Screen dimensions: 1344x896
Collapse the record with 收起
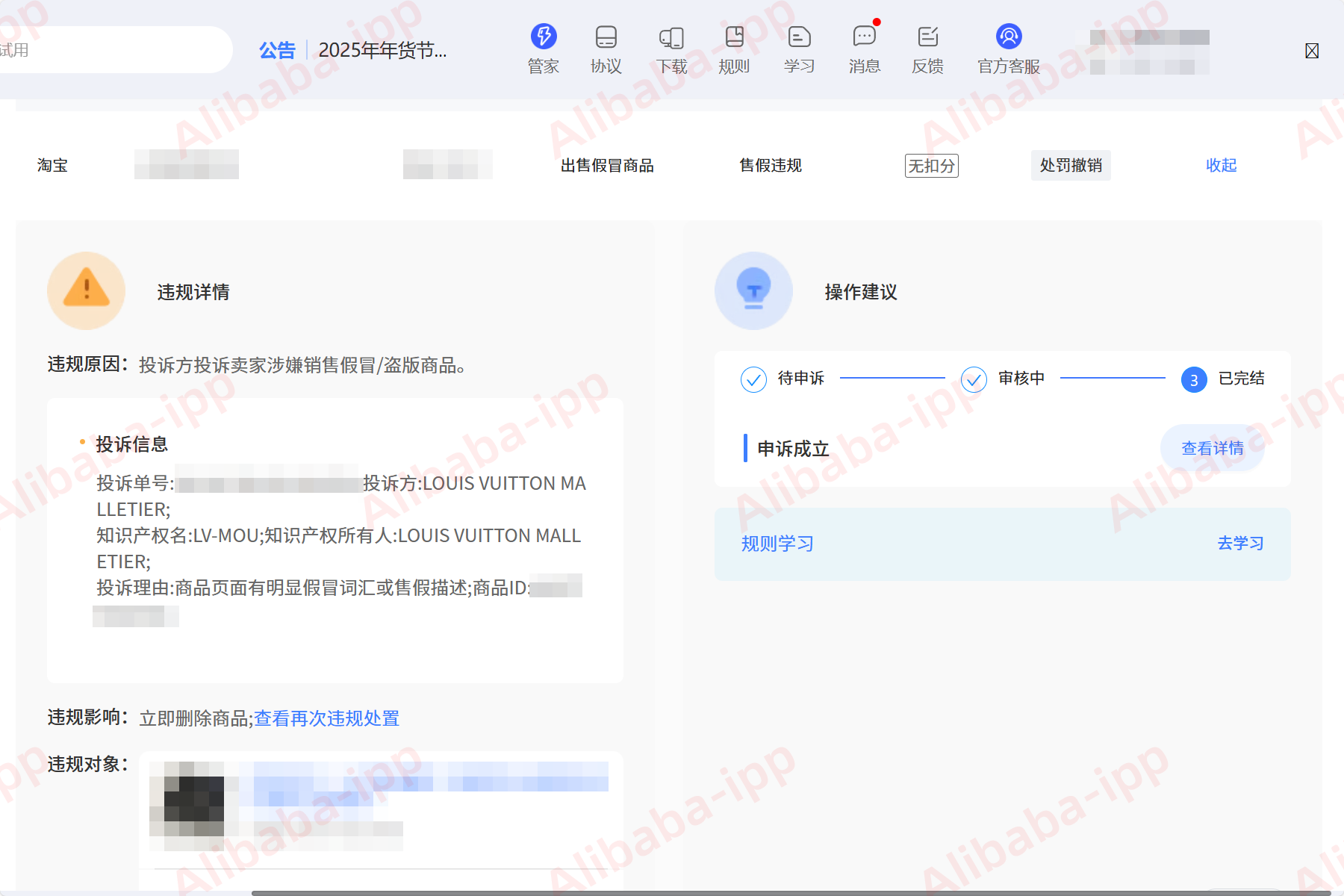[x=1222, y=165]
